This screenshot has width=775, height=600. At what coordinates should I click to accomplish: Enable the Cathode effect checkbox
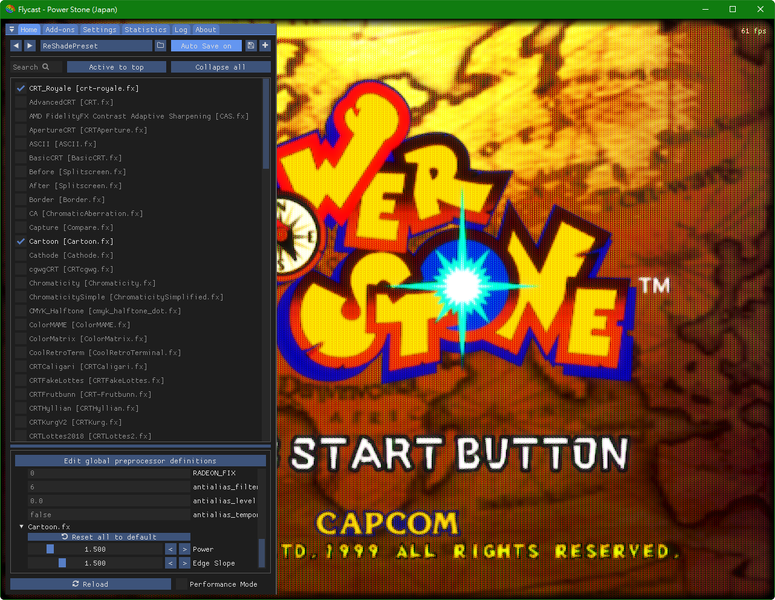tap(20, 255)
